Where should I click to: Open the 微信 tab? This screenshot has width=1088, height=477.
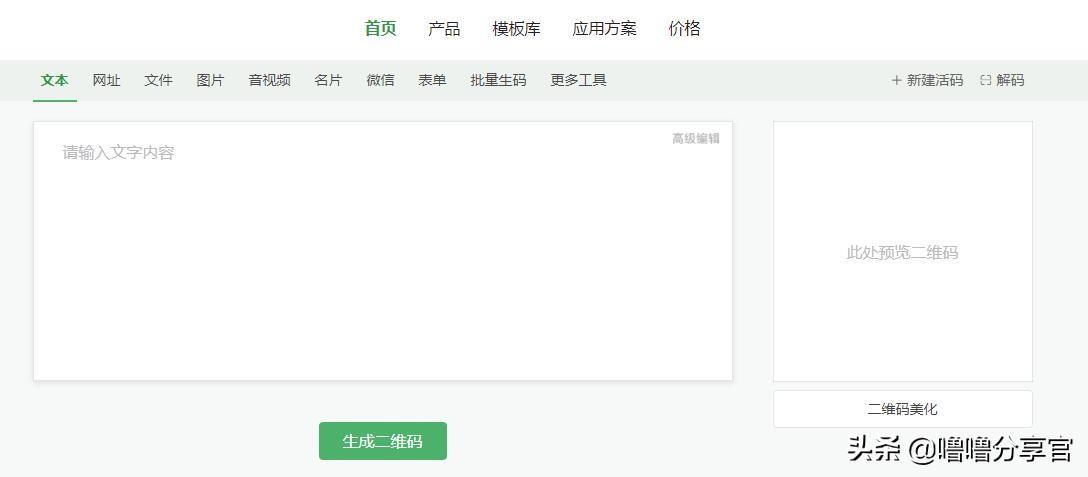click(380, 80)
